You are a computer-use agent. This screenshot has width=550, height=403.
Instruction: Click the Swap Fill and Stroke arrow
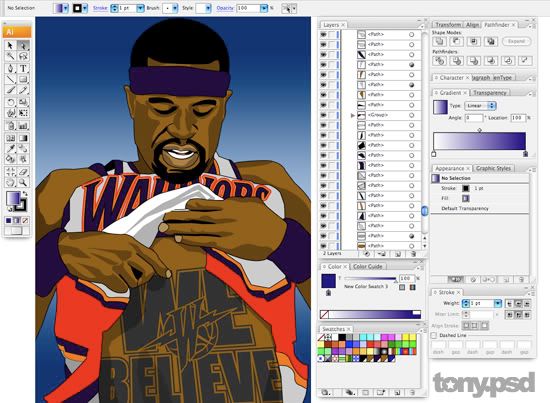tap(25, 194)
